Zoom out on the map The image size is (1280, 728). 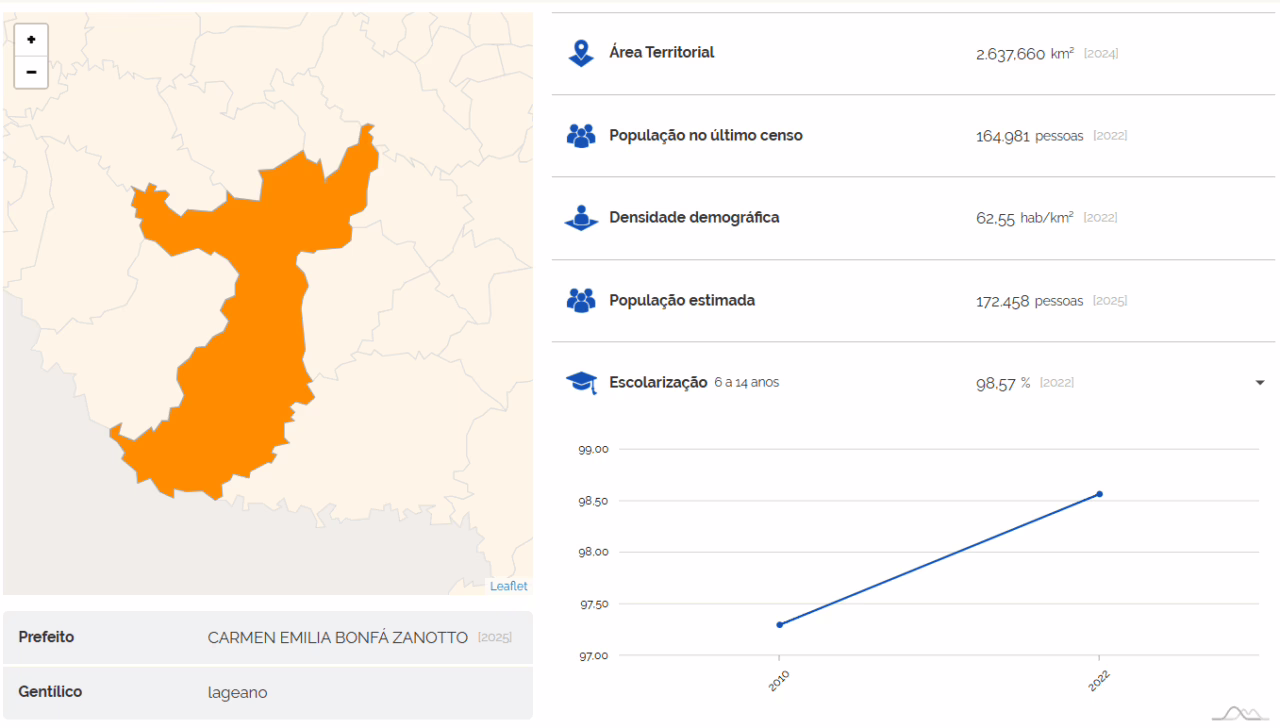pyautogui.click(x=31, y=72)
